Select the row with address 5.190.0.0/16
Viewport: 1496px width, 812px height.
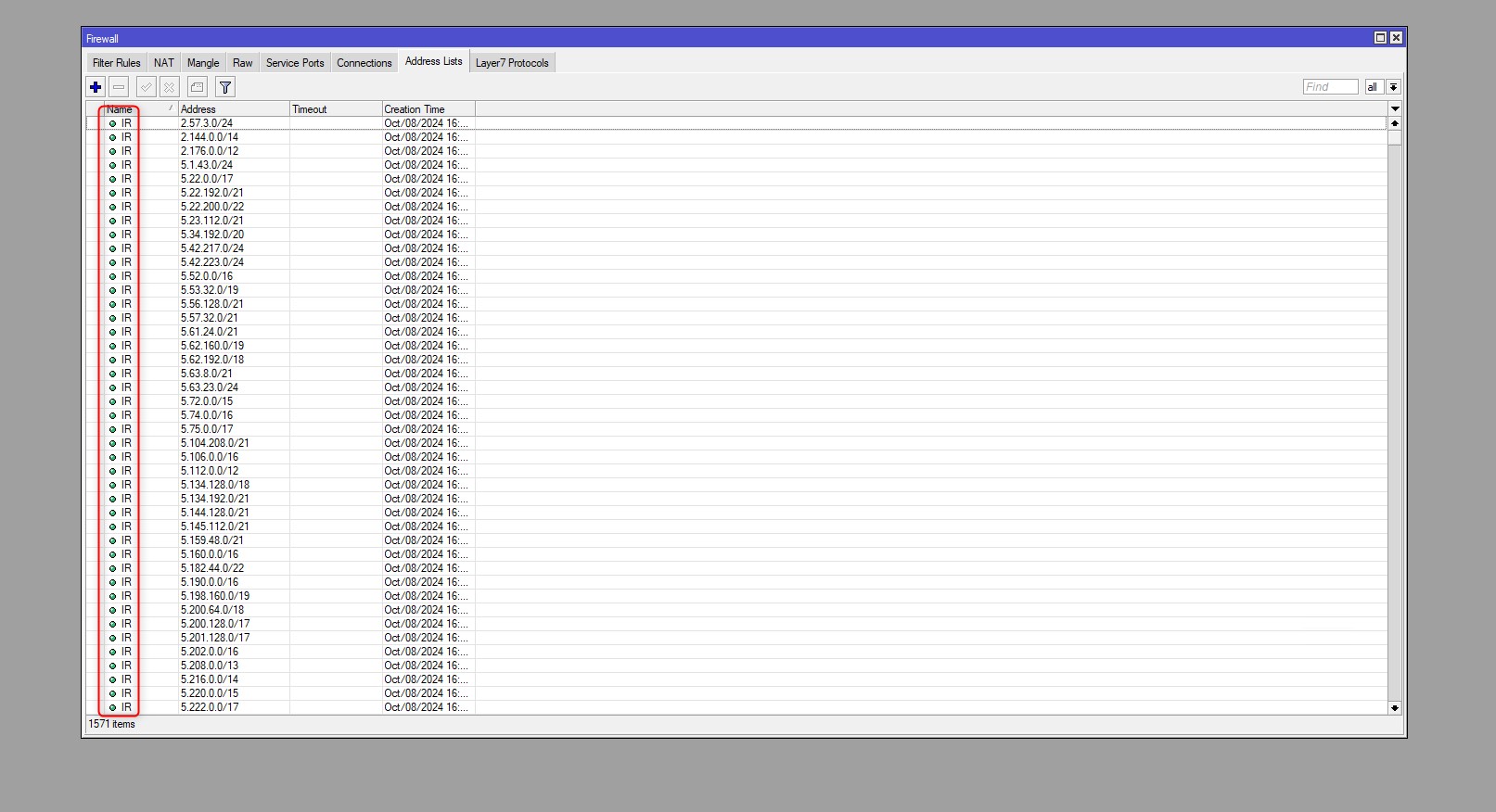click(737, 582)
